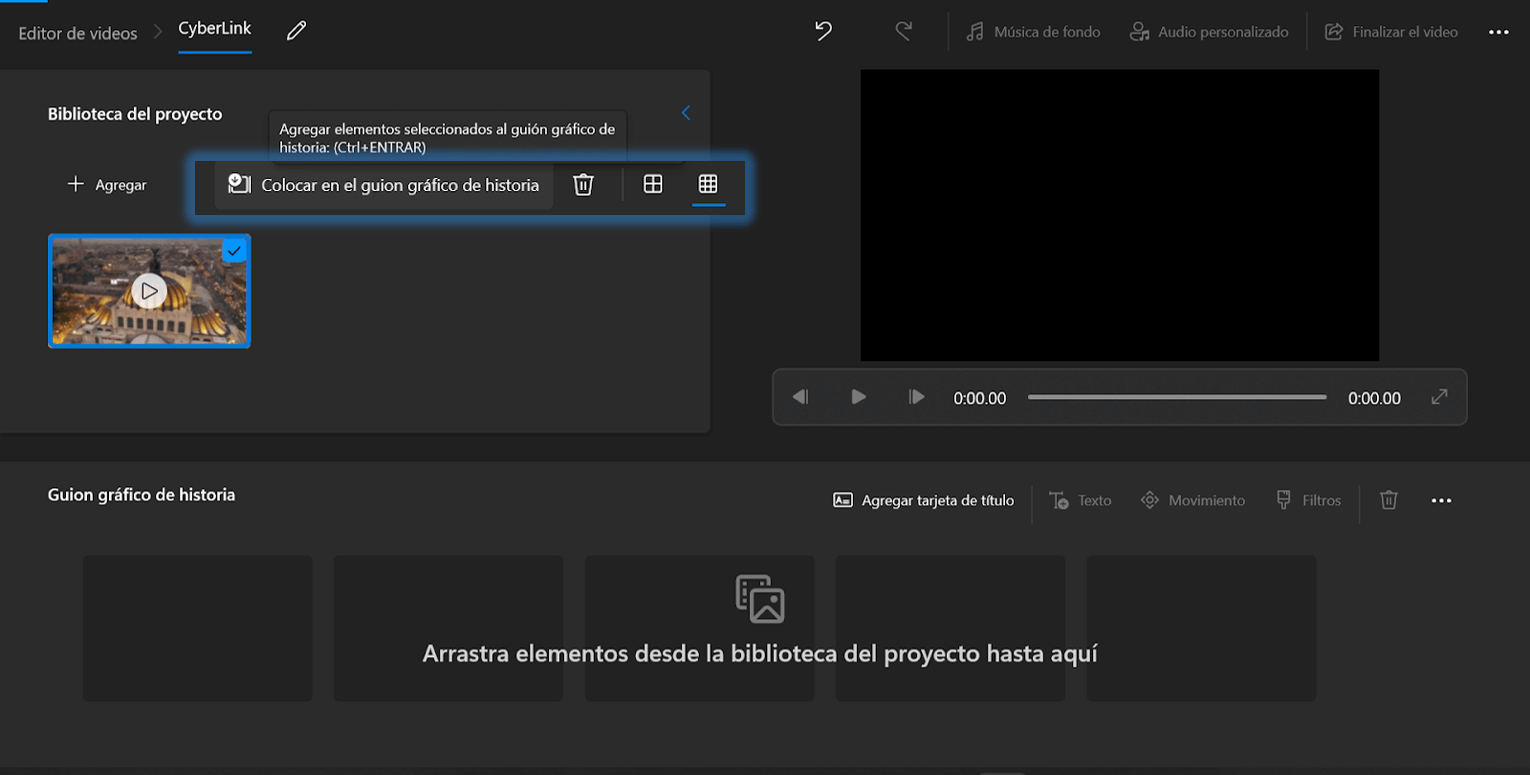Image resolution: width=1530 pixels, height=775 pixels.
Task: Play the preview video
Action: coord(858,397)
